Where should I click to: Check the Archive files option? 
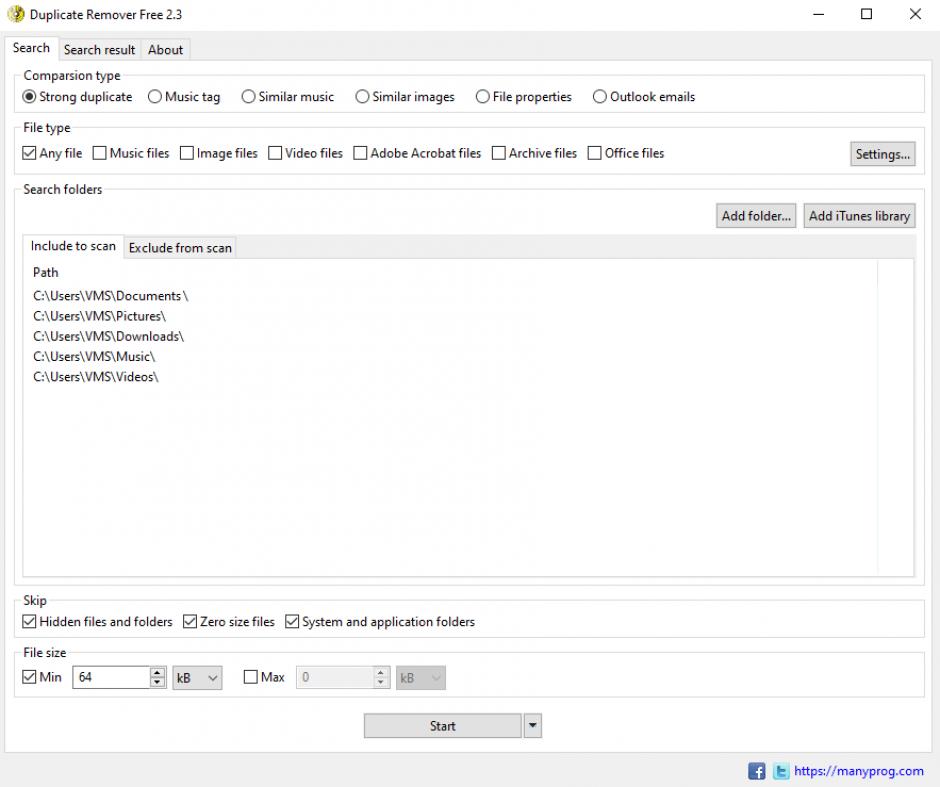tap(499, 153)
